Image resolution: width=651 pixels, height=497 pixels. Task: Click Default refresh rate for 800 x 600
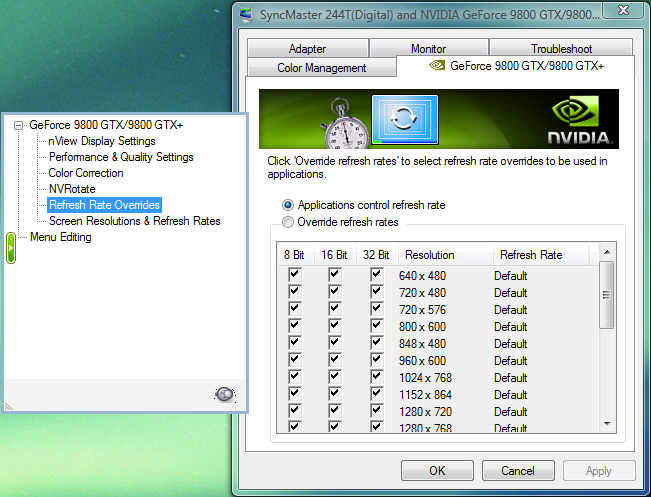[x=511, y=327]
